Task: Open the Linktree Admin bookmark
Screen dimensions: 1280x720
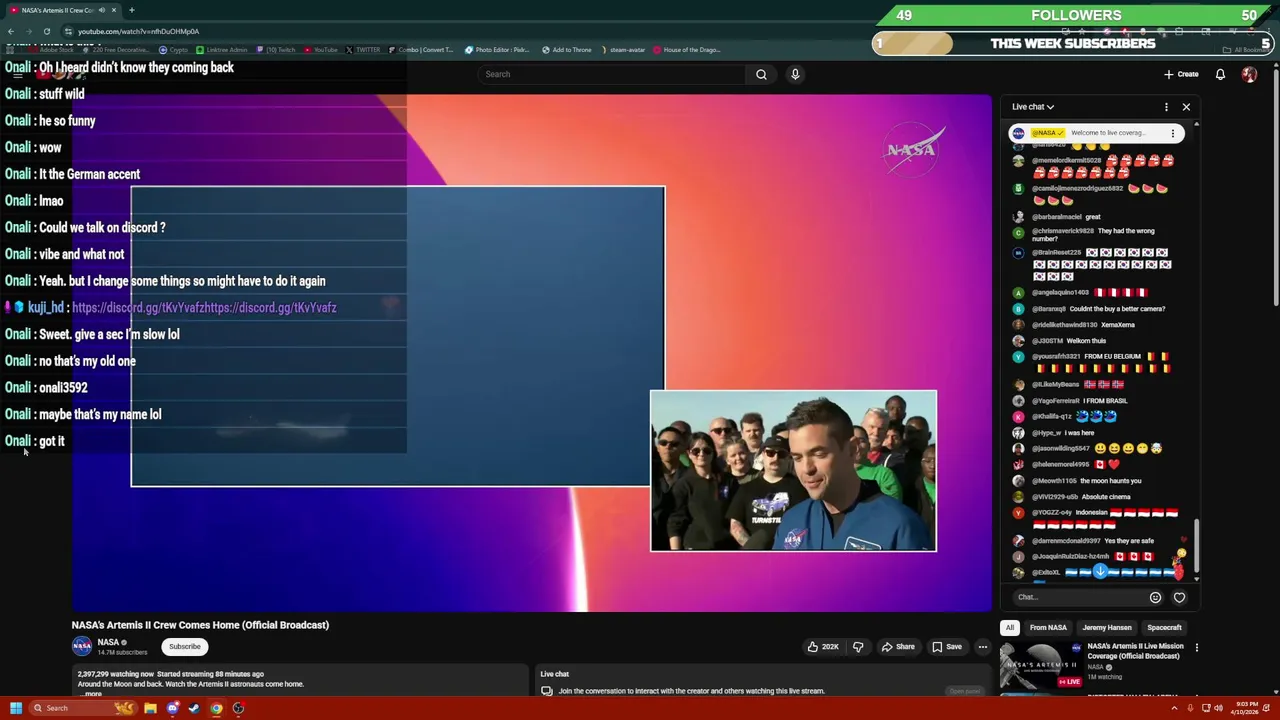Action: (222, 50)
